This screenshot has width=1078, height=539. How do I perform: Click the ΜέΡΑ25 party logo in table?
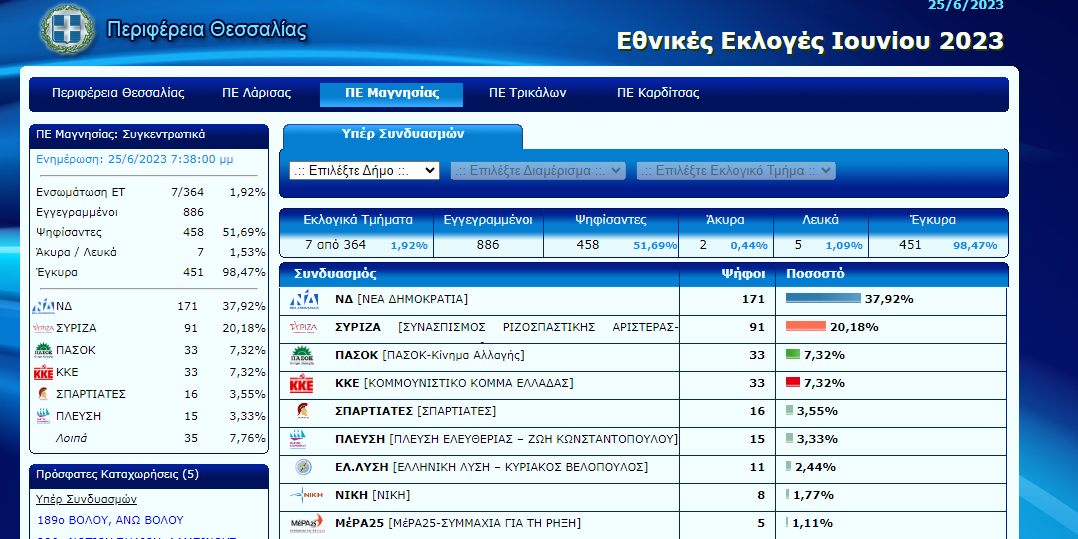304,523
